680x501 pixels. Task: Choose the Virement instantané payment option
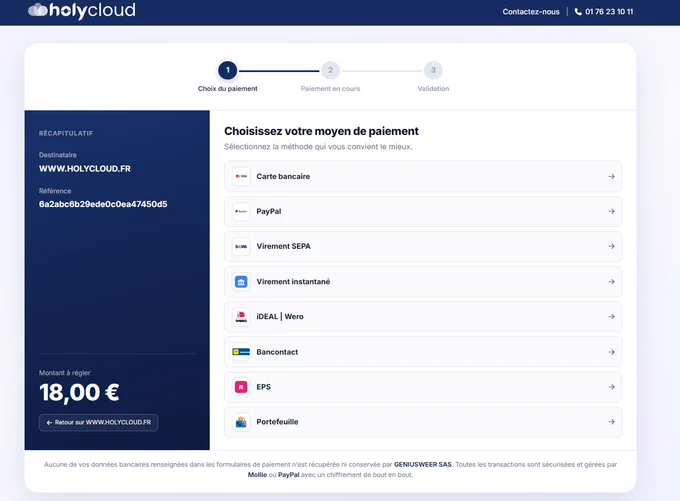coord(423,282)
